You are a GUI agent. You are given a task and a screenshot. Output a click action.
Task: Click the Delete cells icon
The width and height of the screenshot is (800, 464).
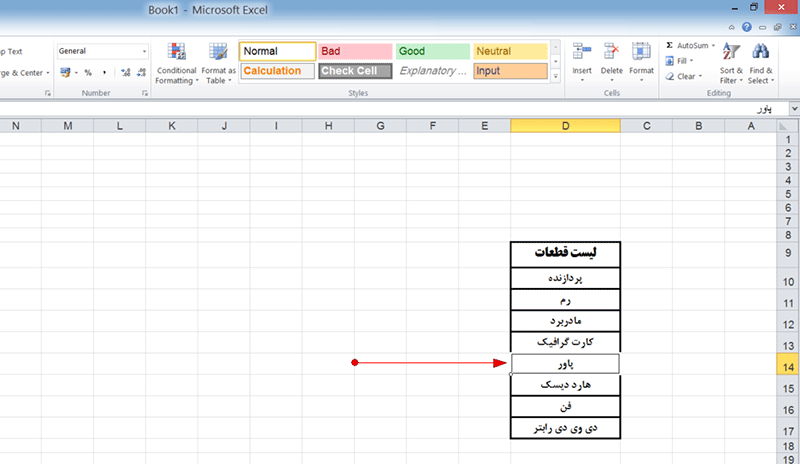pos(611,60)
